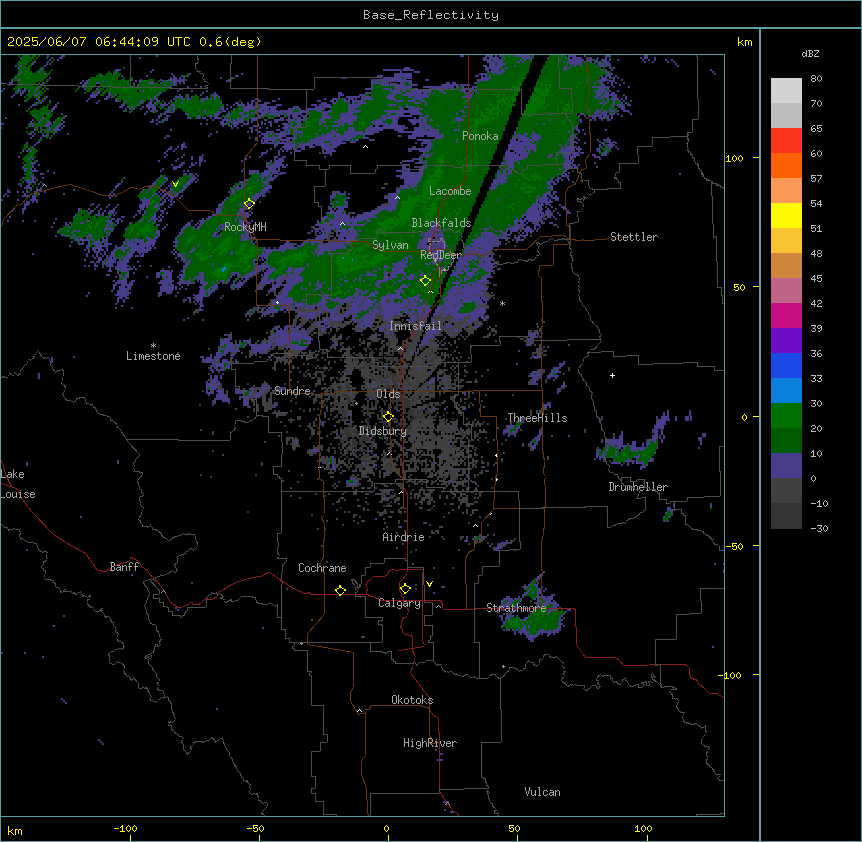This screenshot has width=862, height=842.
Task: Pick the bright green 20-30 dBZ swatch
Action: [x=786, y=416]
